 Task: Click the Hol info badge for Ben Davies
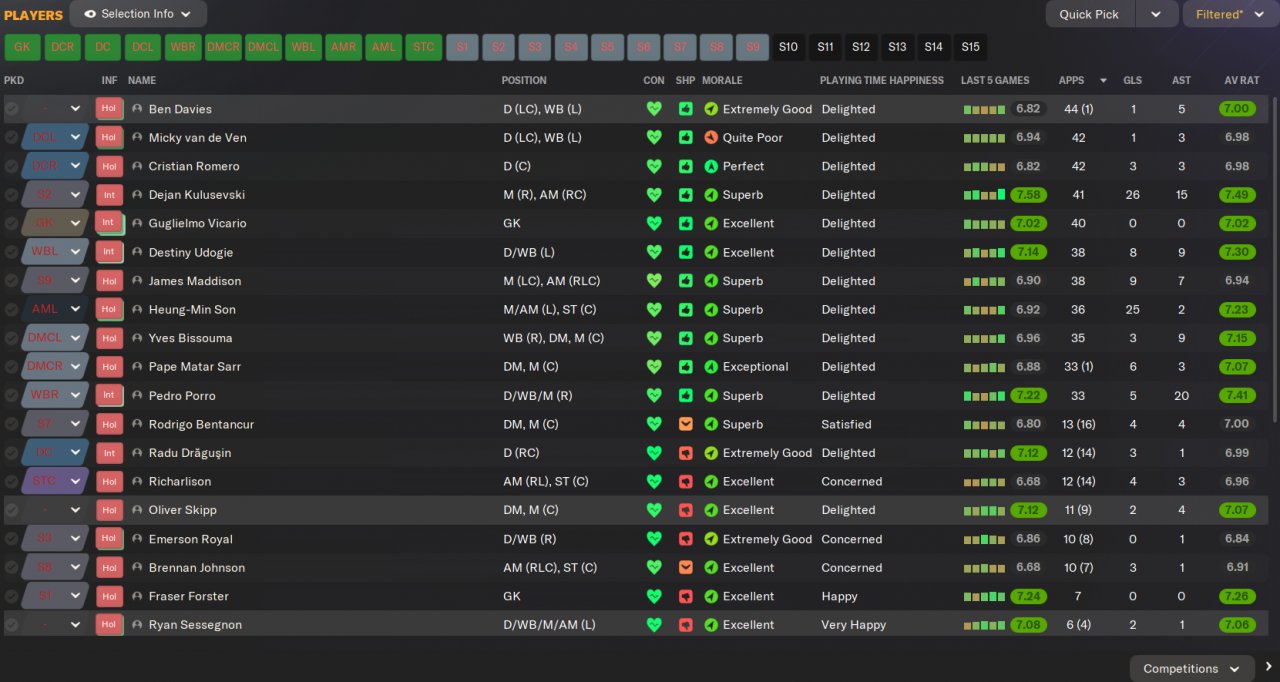(x=109, y=109)
